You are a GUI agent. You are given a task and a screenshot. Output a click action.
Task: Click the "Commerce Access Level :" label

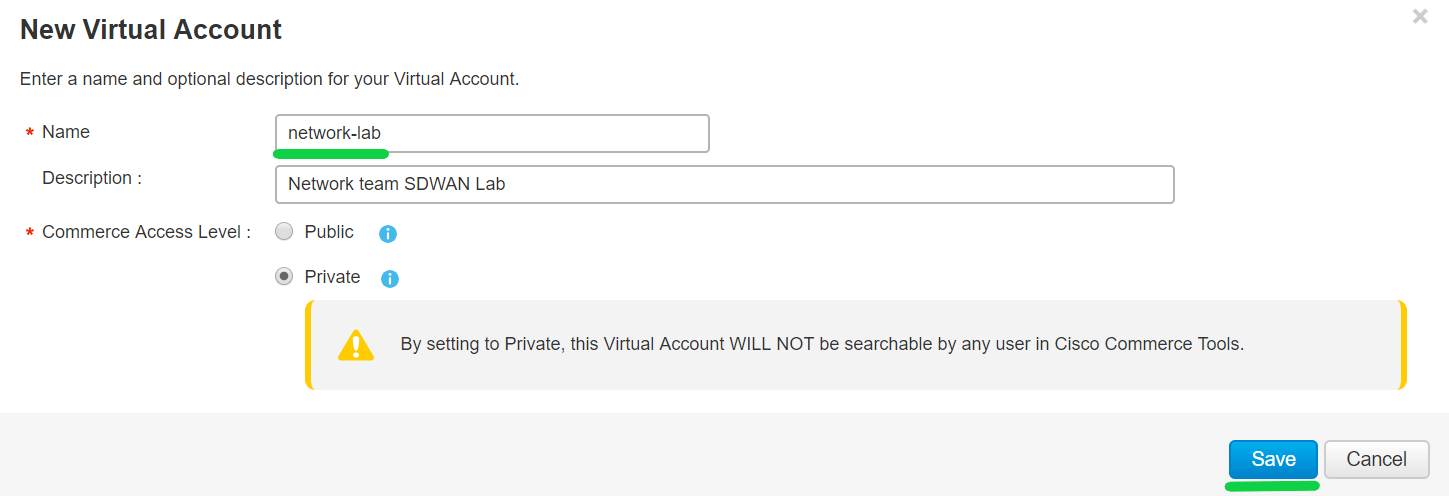(x=146, y=232)
